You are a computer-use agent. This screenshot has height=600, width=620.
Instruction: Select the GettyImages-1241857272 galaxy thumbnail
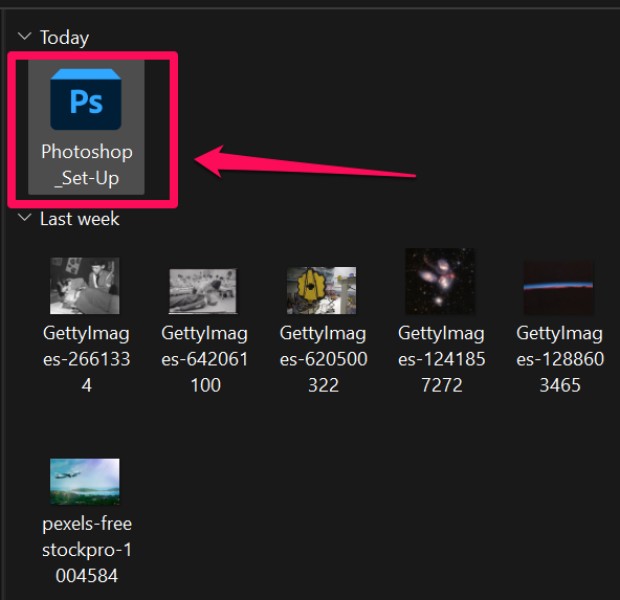(x=440, y=281)
